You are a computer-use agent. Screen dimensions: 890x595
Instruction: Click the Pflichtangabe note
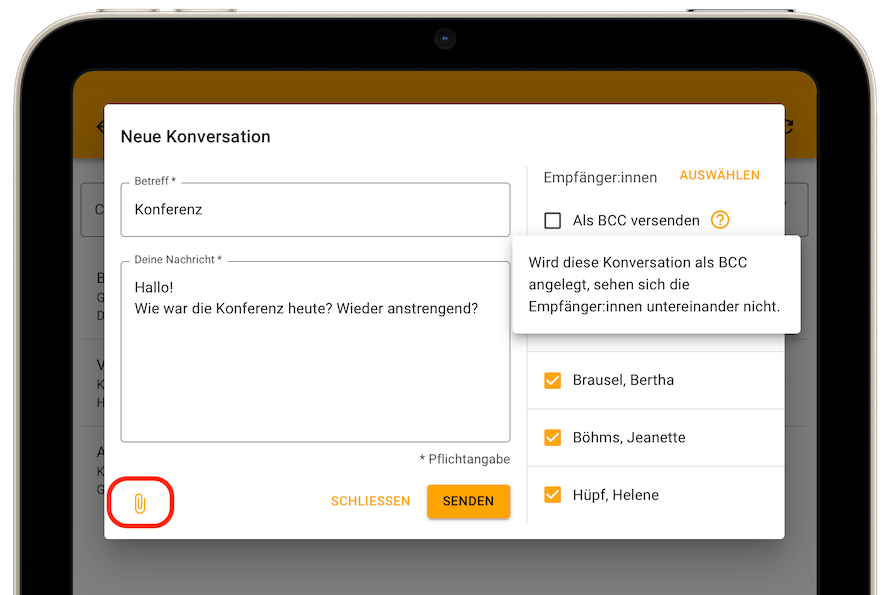click(x=464, y=459)
